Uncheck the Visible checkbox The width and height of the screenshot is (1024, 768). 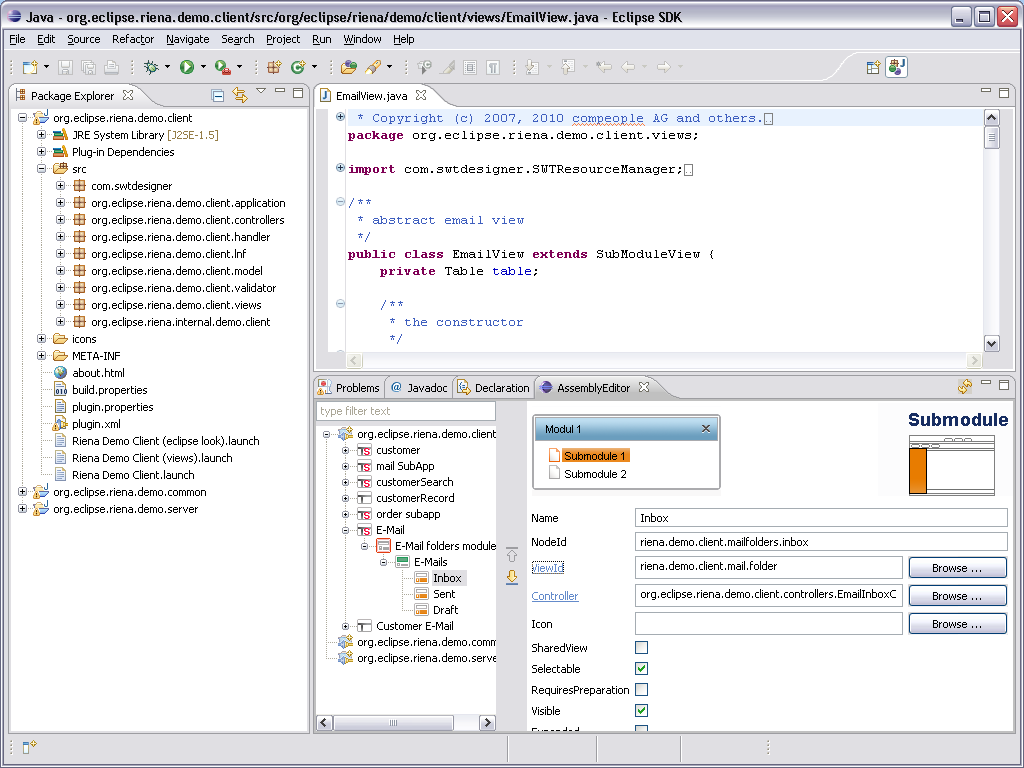(x=642, y=711)
